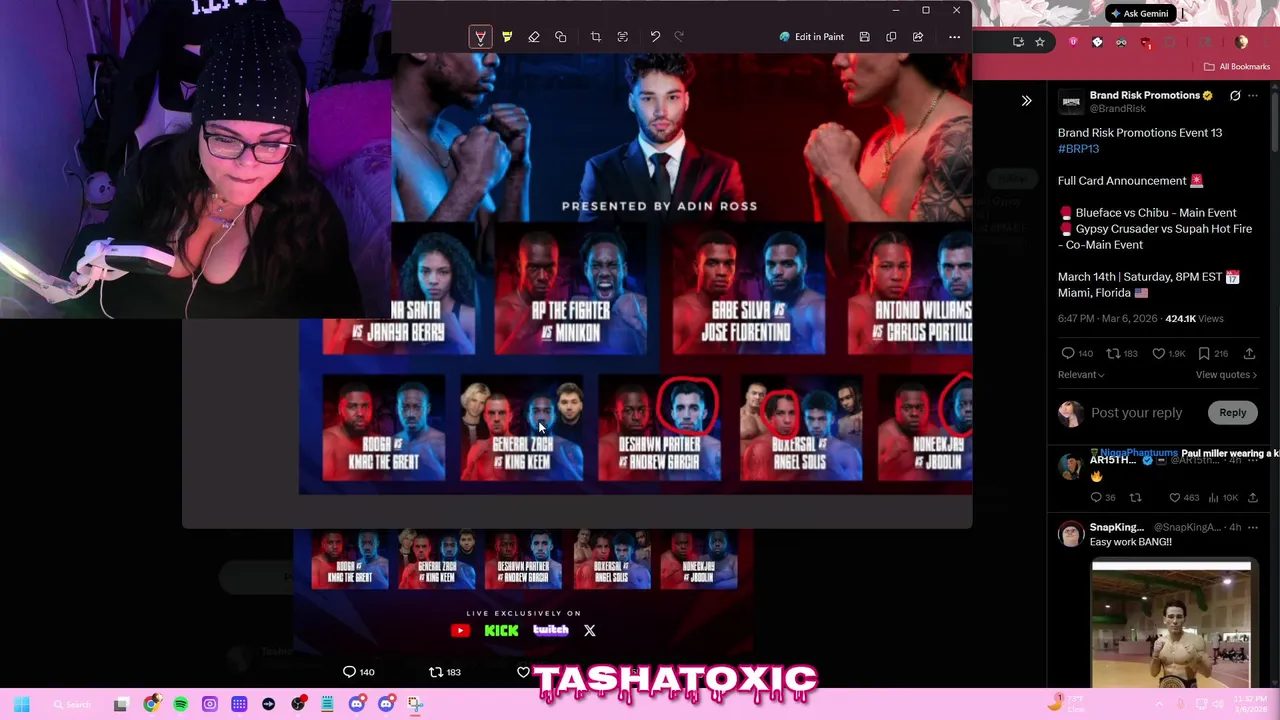This screenshot has width=1280, height=720.
Task: Share the AR15TH reply
Action: point(1252,497)
